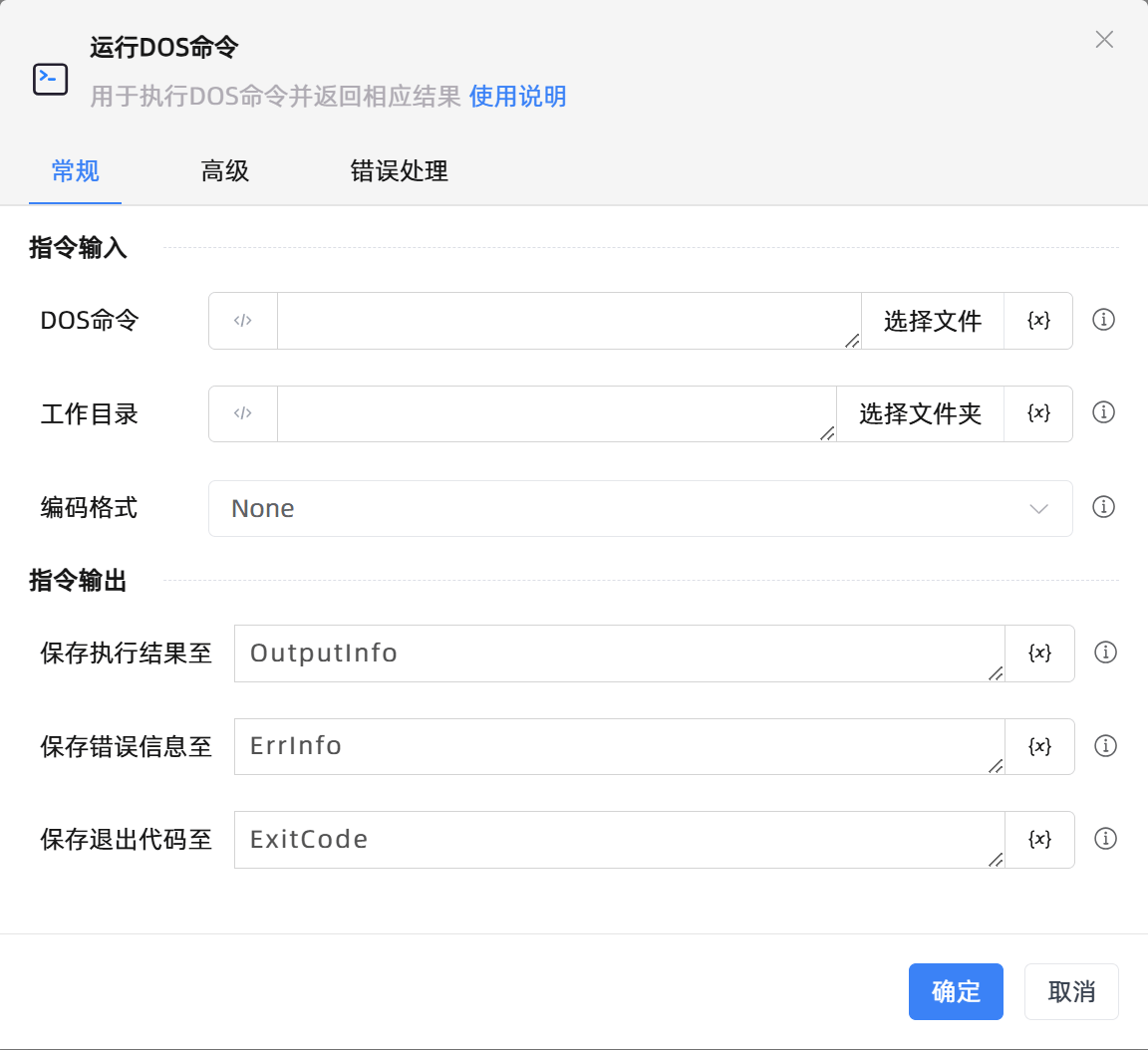Cancel the dialog with 取消
This screenshot has height=1050, width=1148.
pos(1071,991)
